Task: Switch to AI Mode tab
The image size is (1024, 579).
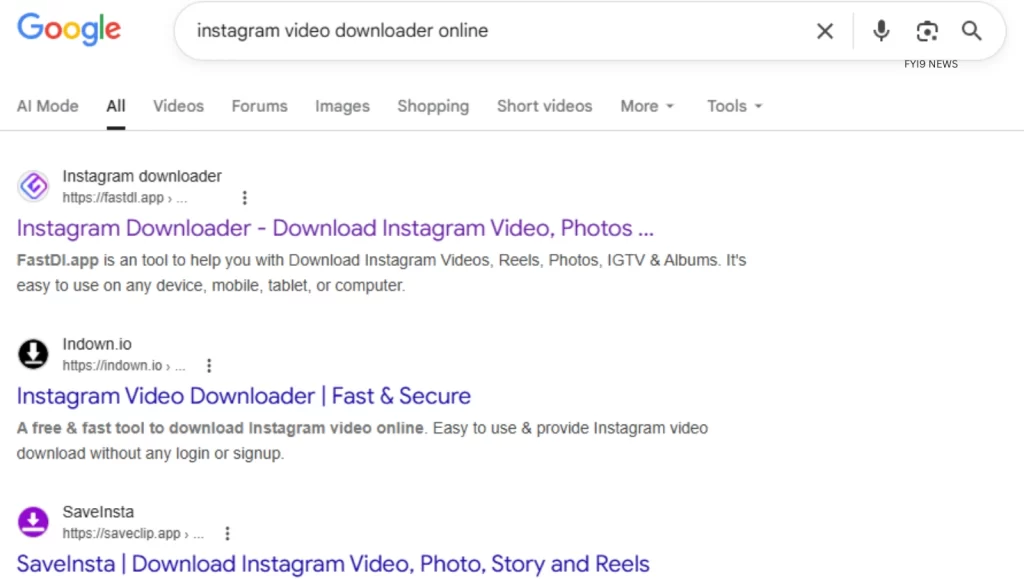Action: point(48,106)
